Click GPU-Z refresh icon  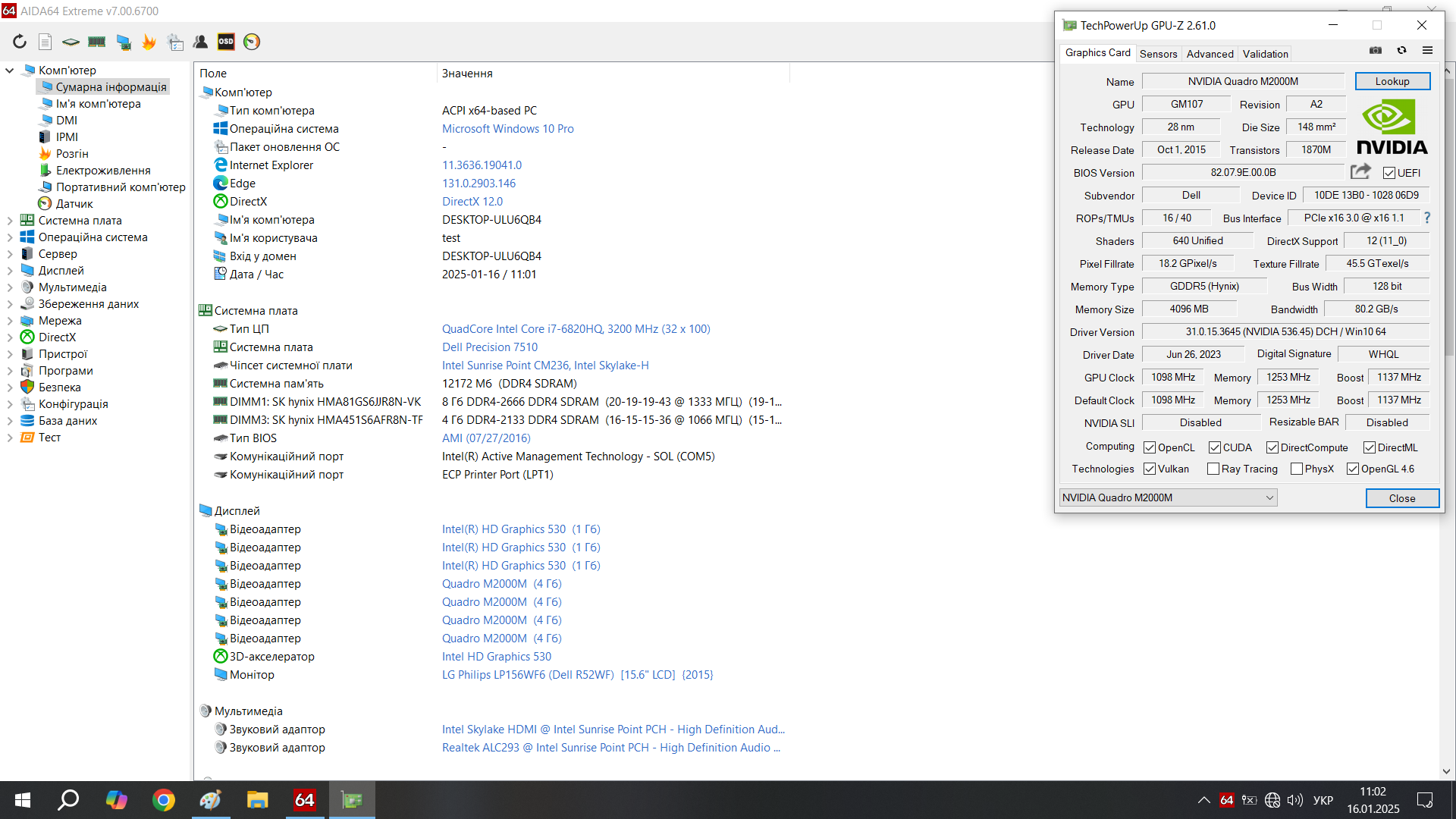[x=1401, y=51]
